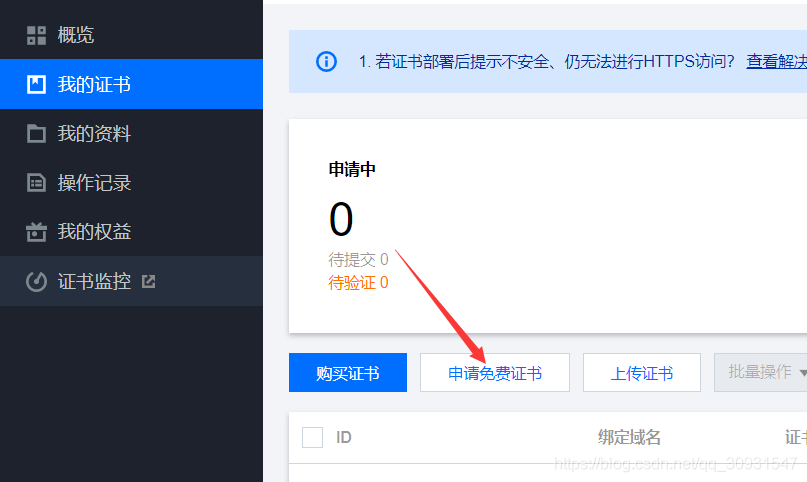Screen dimensions: 807x482
Task: Expand the 批量操作 dropdown
Action: click(761, 372)
